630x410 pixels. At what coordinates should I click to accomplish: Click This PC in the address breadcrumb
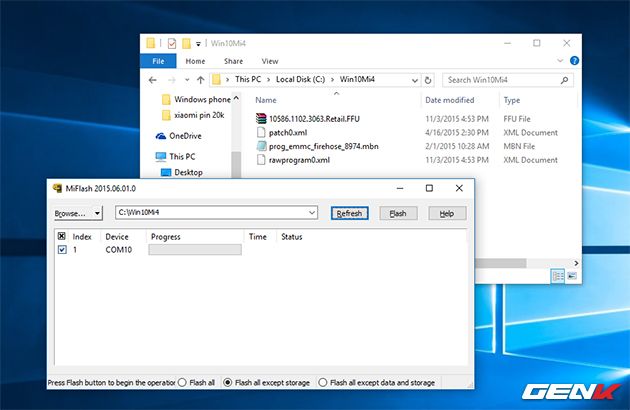click(248, 79)
